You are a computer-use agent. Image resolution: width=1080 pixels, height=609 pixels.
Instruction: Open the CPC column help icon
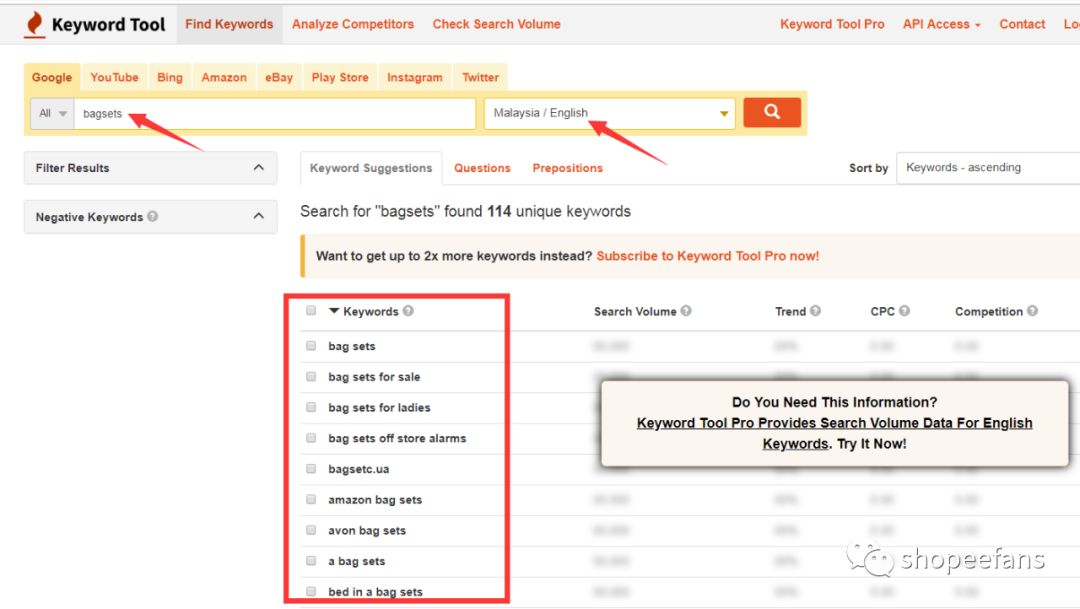[904, 311]
